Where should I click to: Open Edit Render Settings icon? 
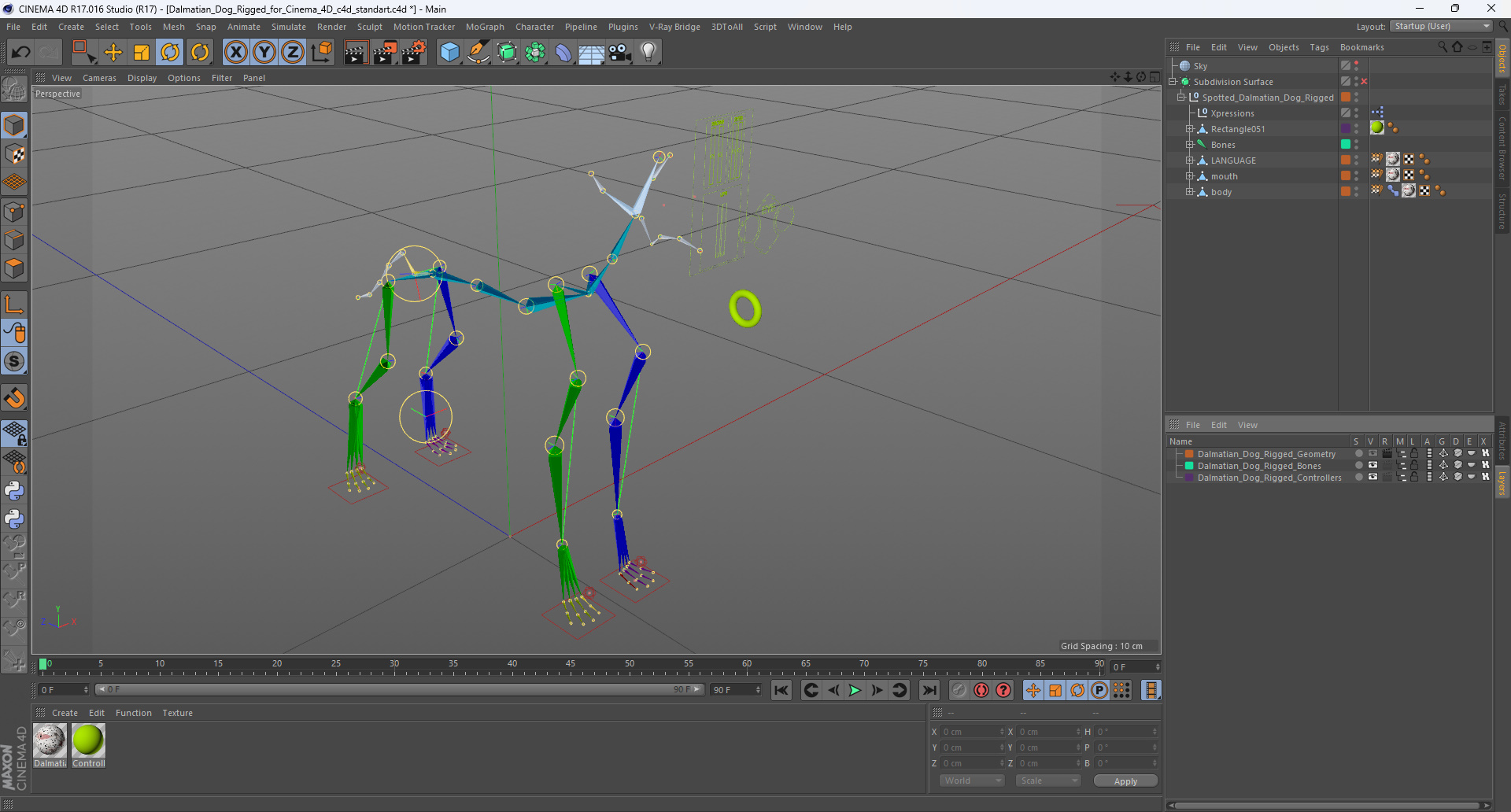[414, 52]
